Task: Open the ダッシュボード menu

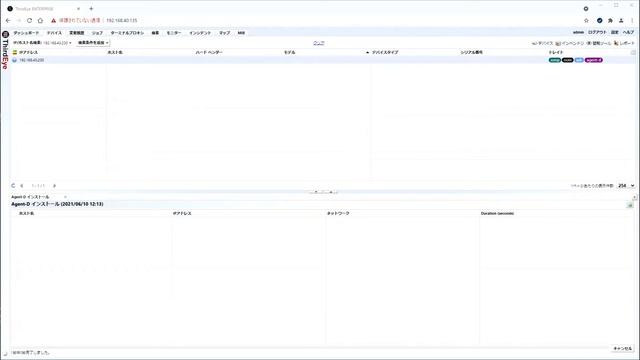Action: tap(26, 33)
